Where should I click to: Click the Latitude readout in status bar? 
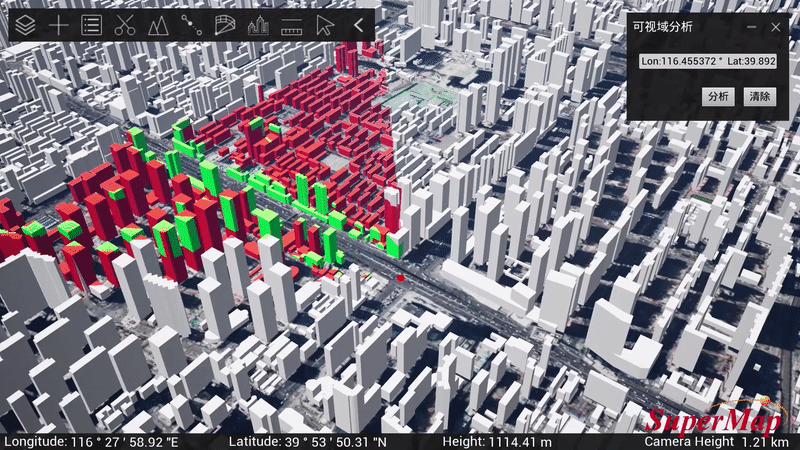tap(308, 442)
